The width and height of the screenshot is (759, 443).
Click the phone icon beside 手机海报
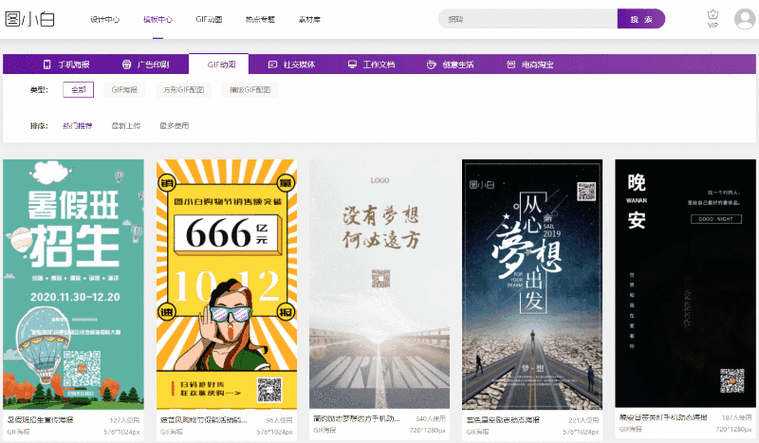point(47,64)
